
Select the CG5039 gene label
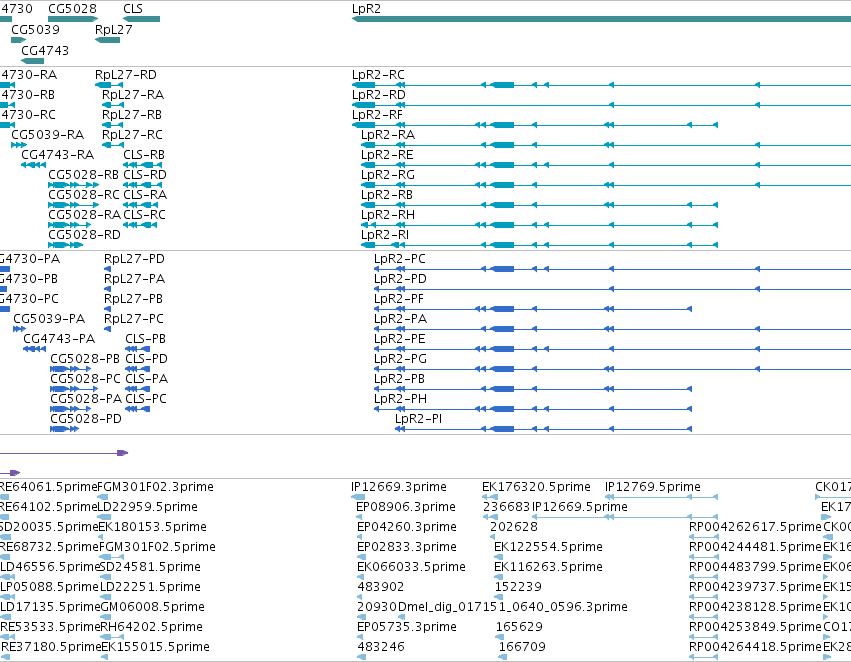tap(35, 30)
